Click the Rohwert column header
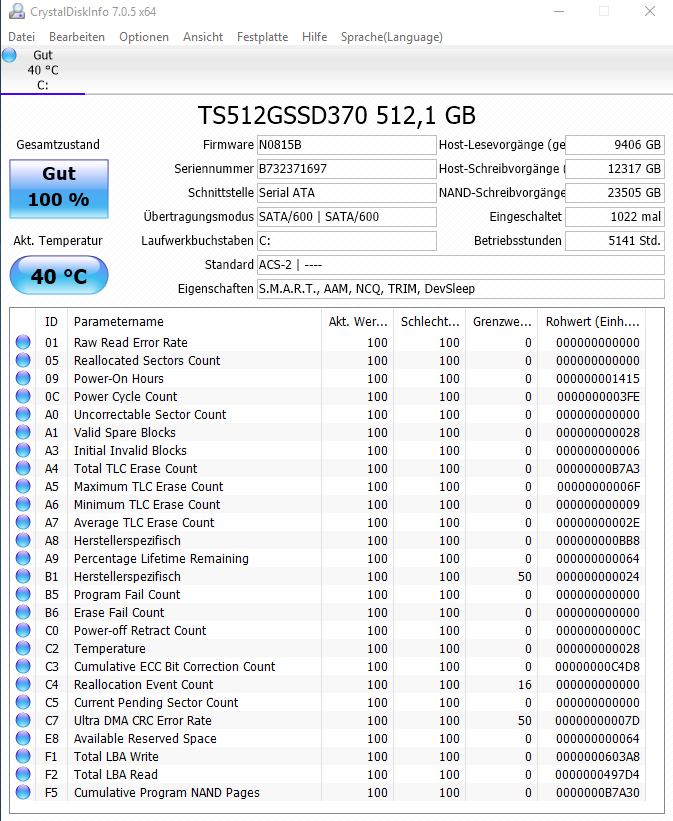This screenshot has width=673, height=821. coord(592,321)
